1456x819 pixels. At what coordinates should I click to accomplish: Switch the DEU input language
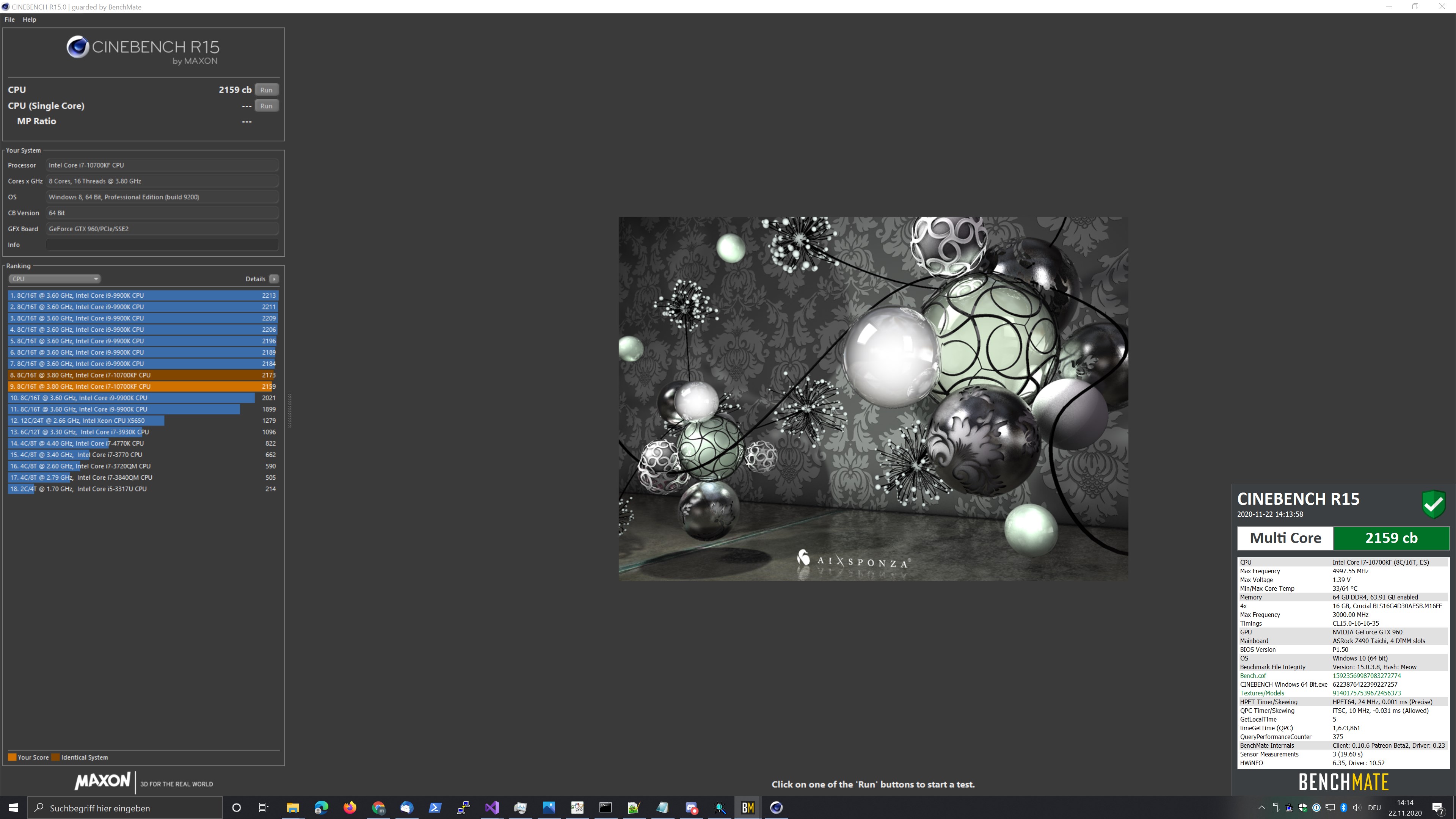click(1374, 808)
